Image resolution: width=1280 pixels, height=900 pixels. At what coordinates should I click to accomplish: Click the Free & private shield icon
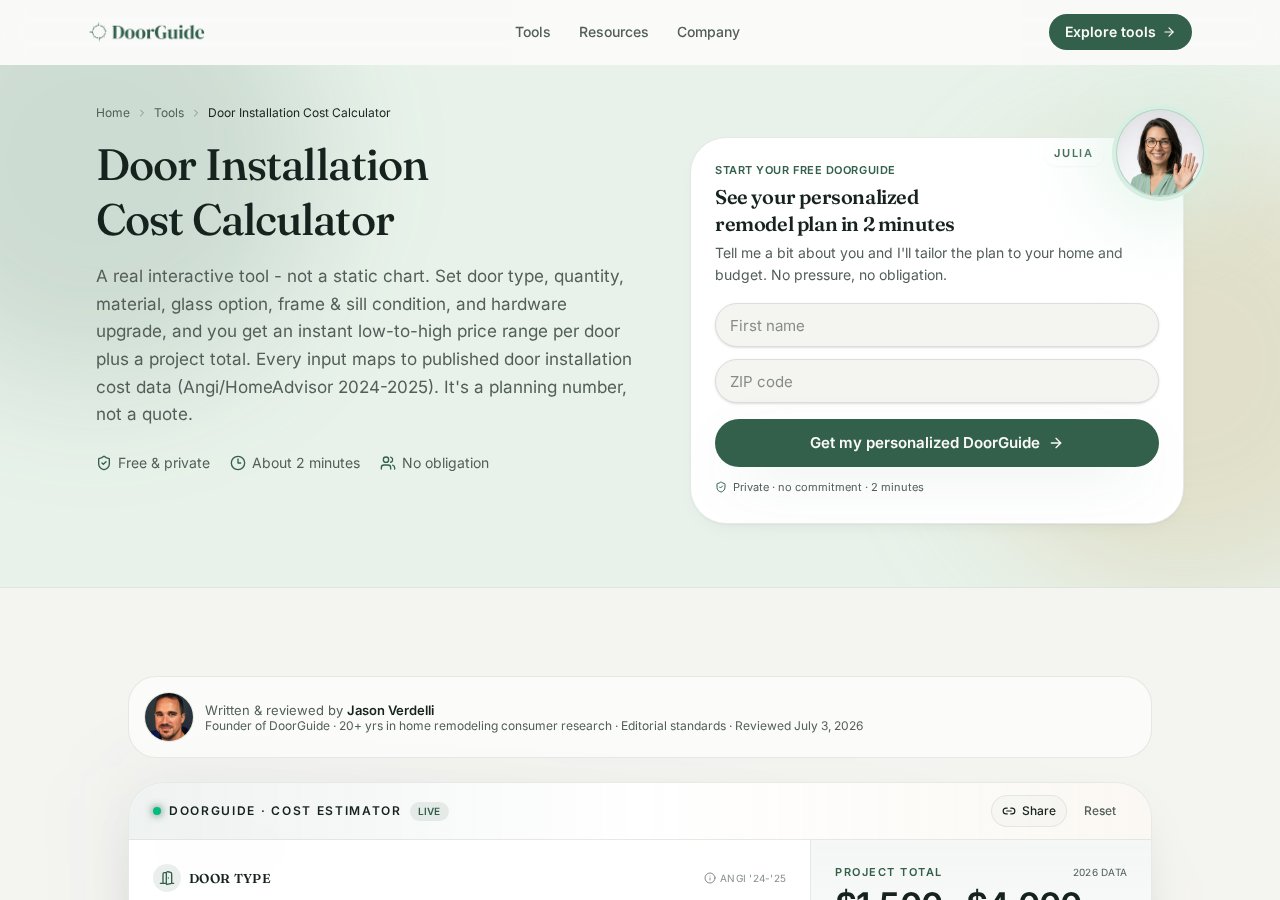click(x=104, y=463)
